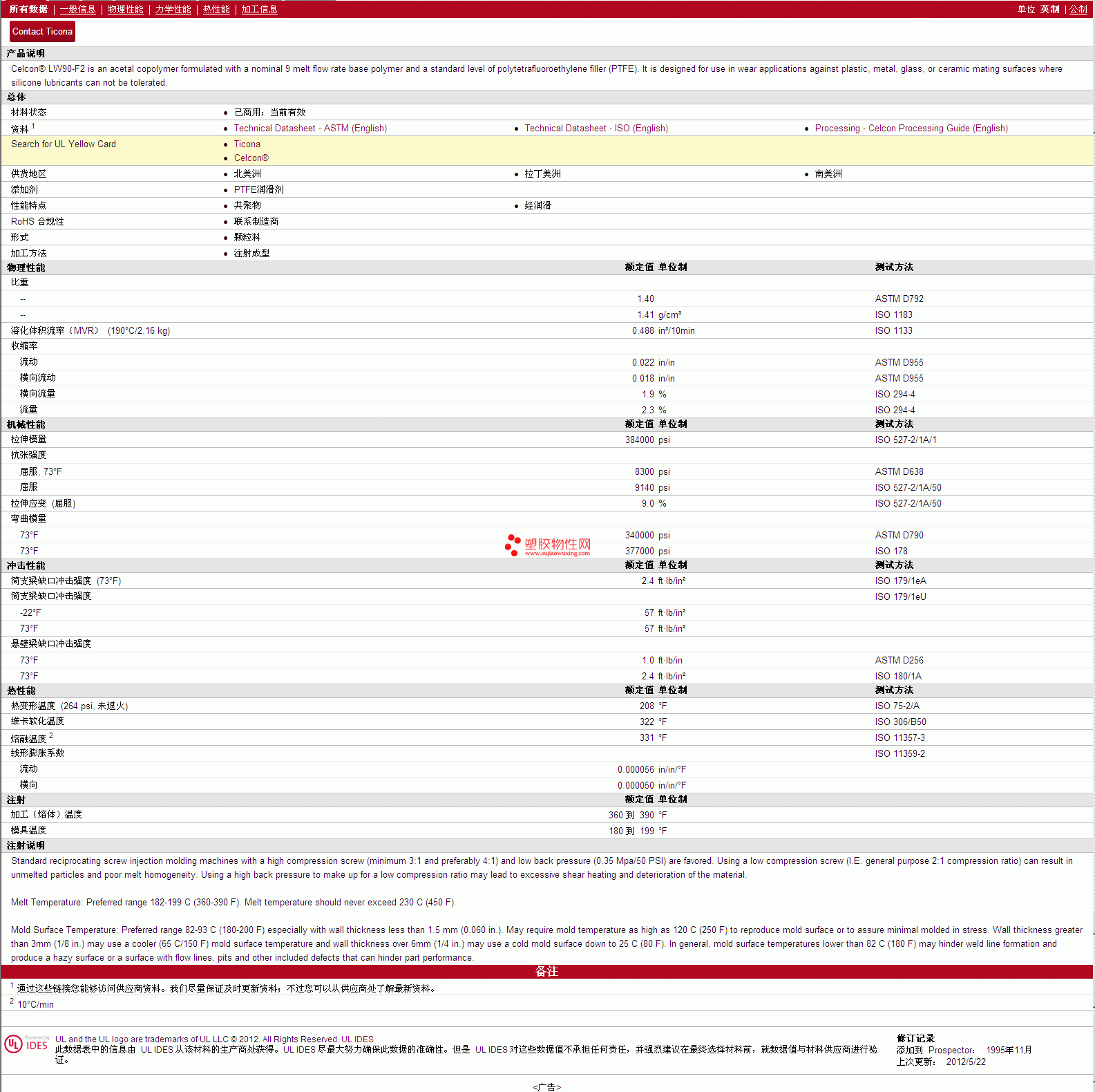Click the 共聚物 feature entry
This screenshot has width=1095, height=1092.
(247, 205)
